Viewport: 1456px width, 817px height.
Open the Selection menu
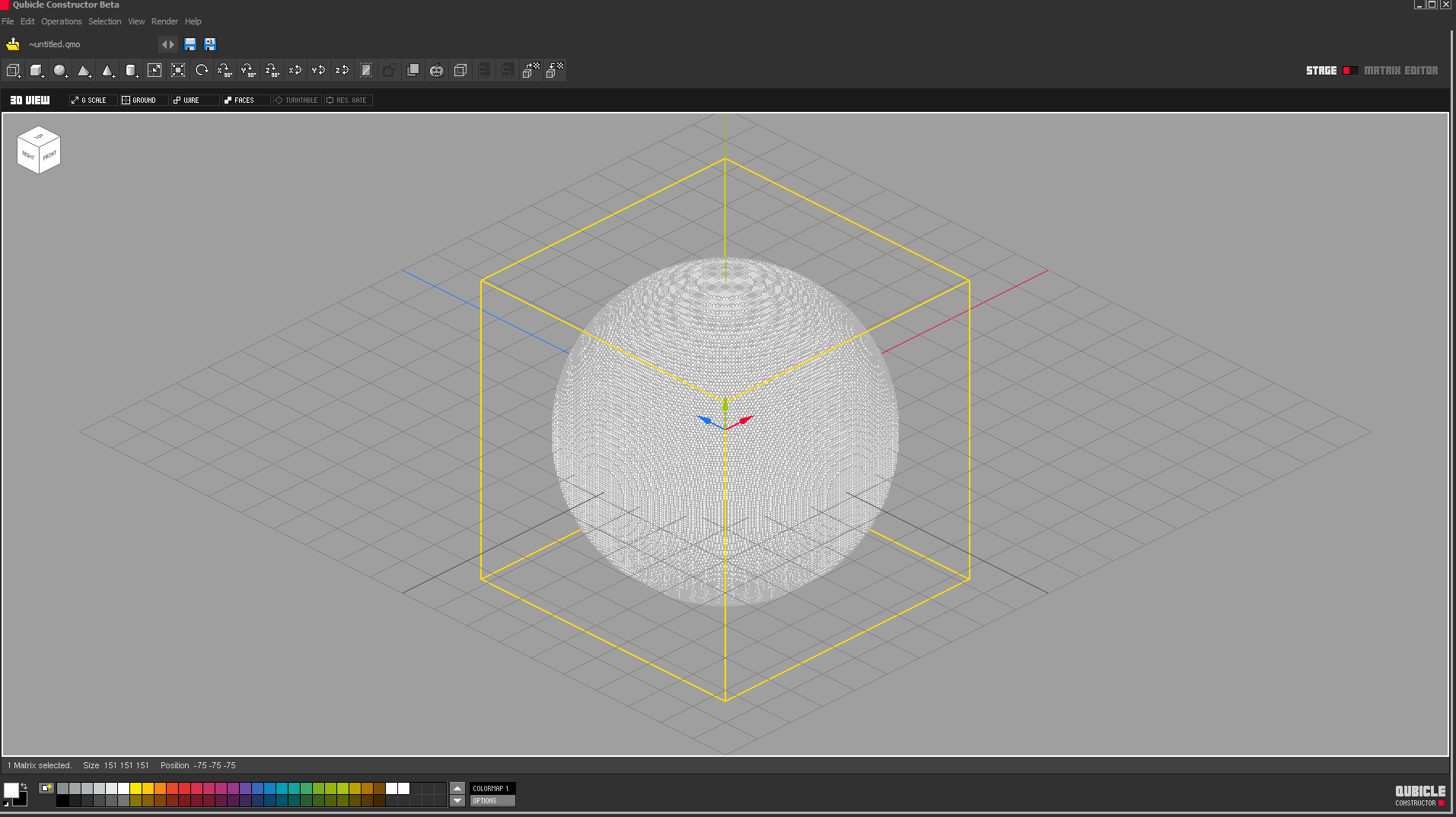104,21
